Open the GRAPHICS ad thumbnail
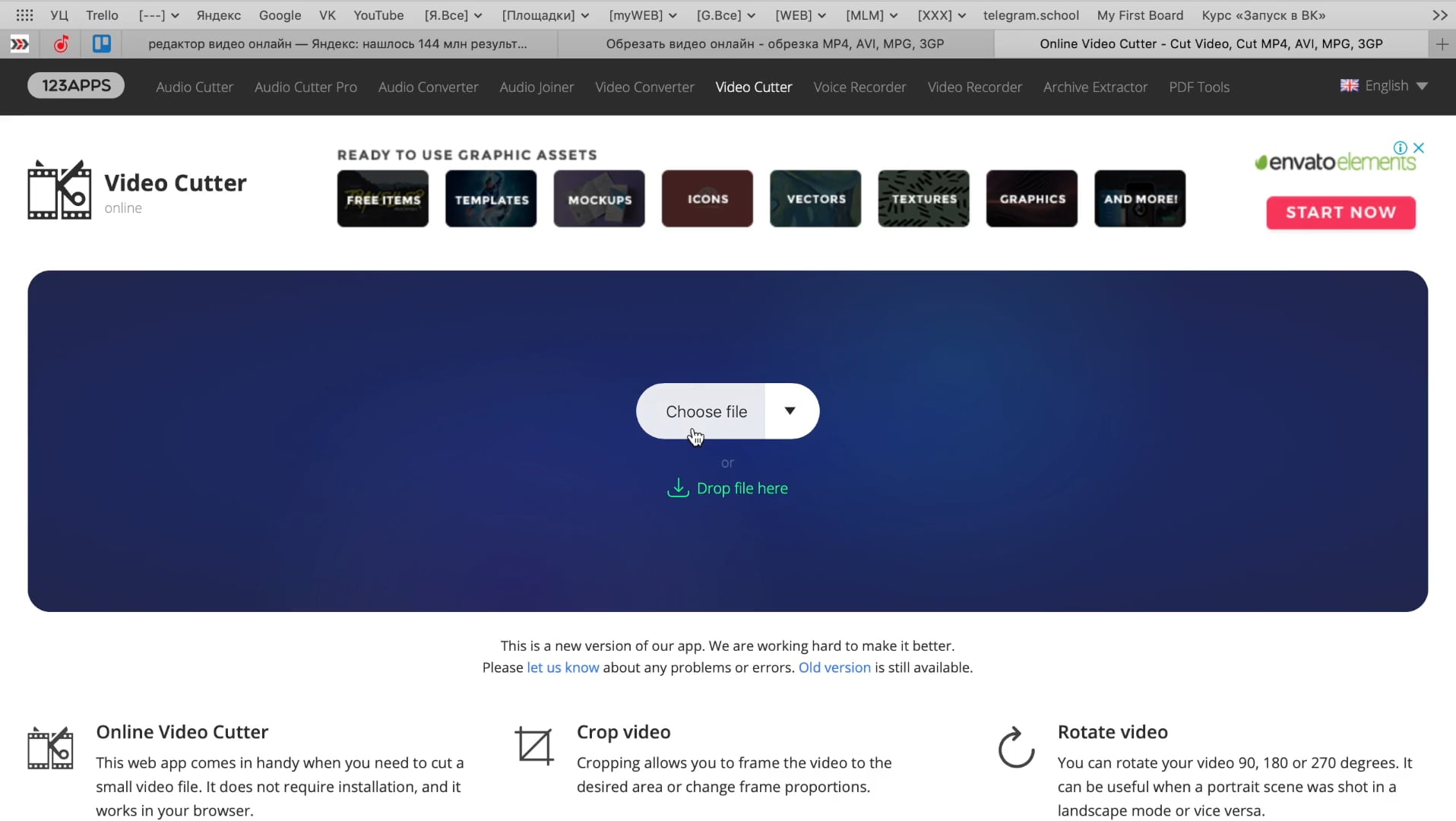 click(1032, 198)
